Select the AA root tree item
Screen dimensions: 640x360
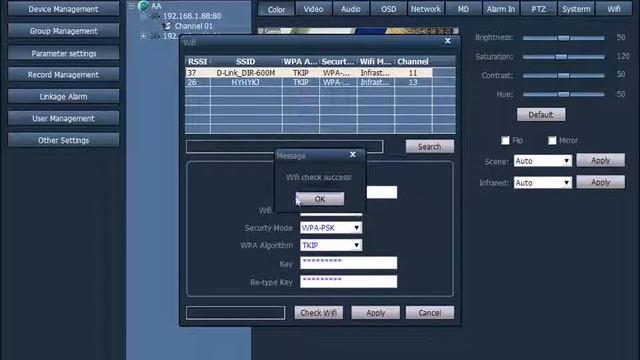click(156, 6)
